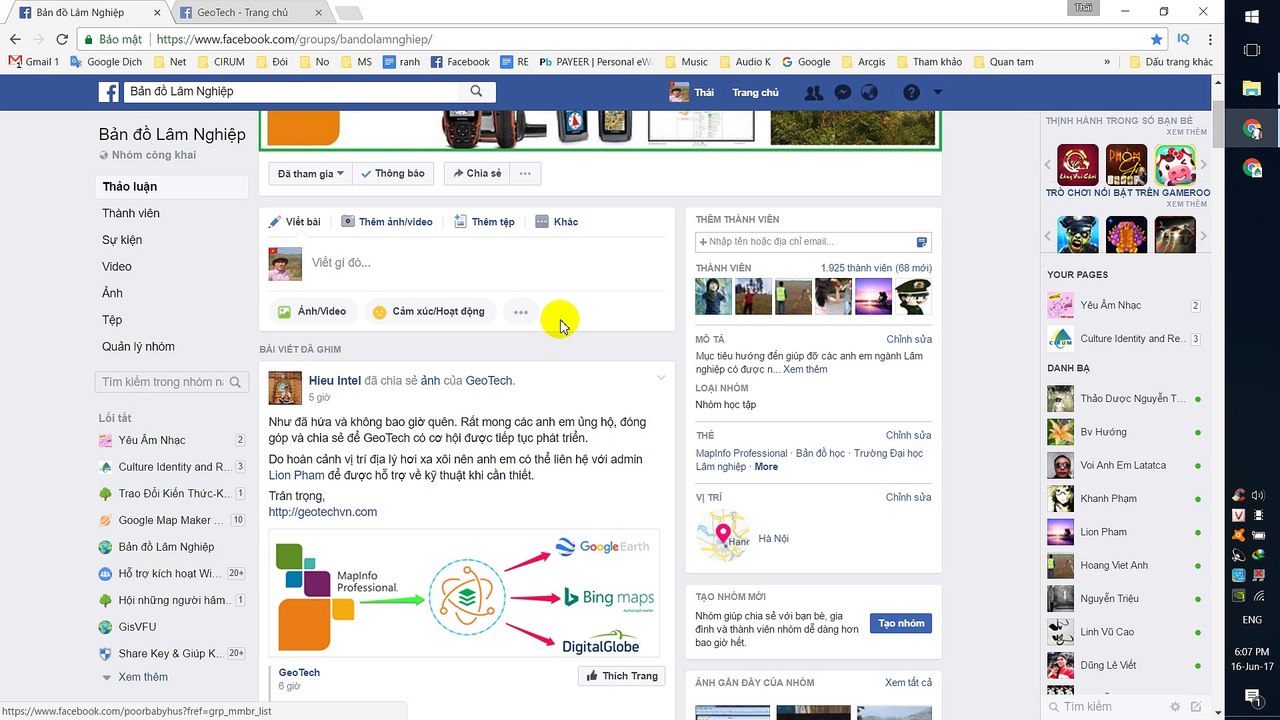Show more bookmarks with the overflow chevron

click(1107, 62)
